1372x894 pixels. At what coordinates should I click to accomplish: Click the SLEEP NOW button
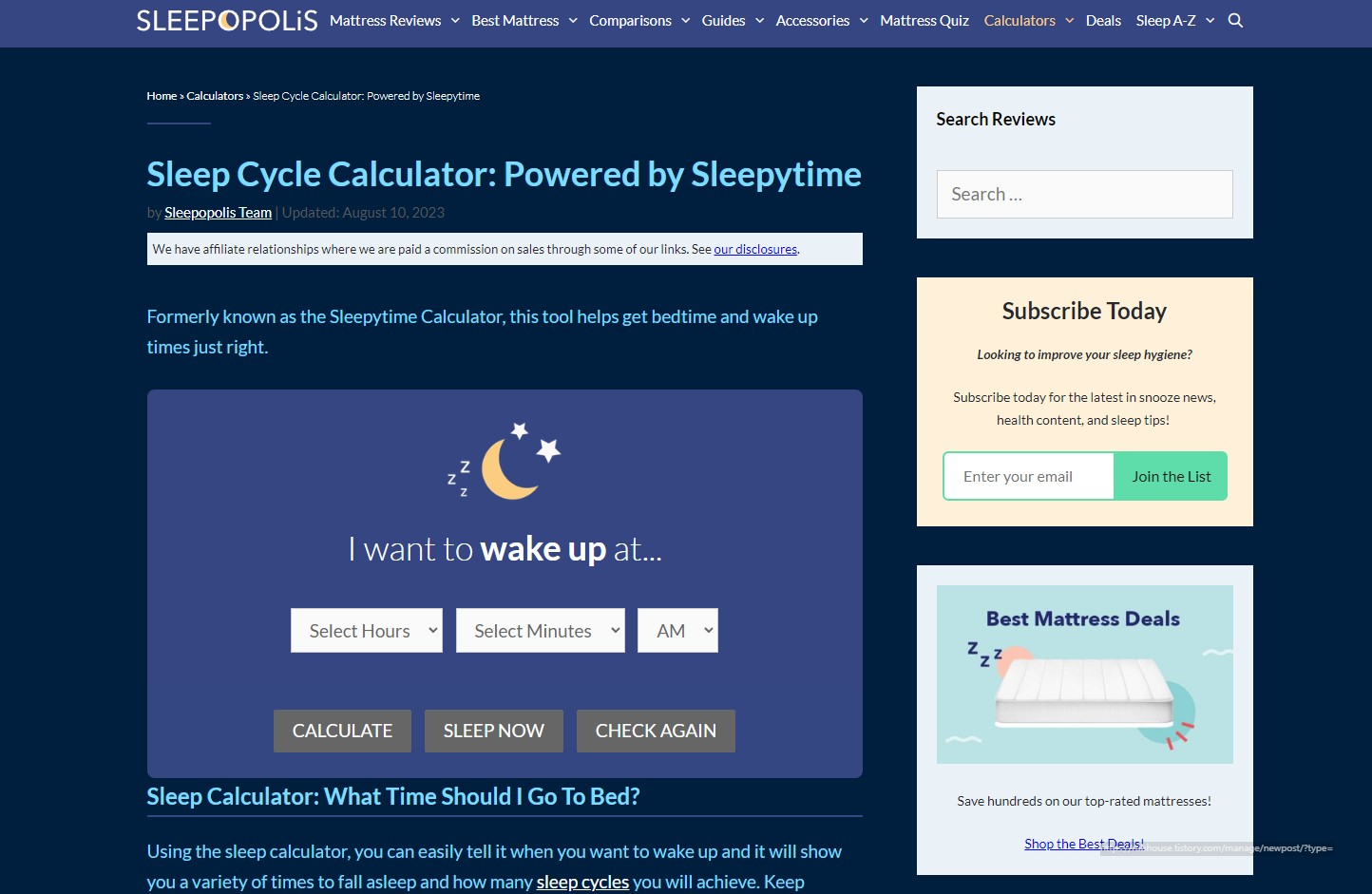click(493, 731)
